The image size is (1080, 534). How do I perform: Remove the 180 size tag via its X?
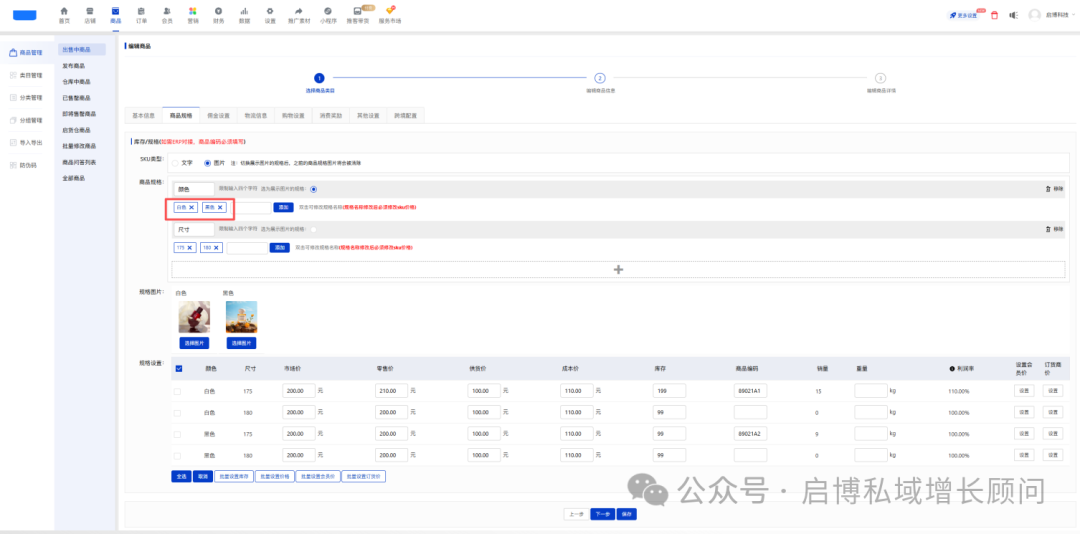(x=216, y=247)
